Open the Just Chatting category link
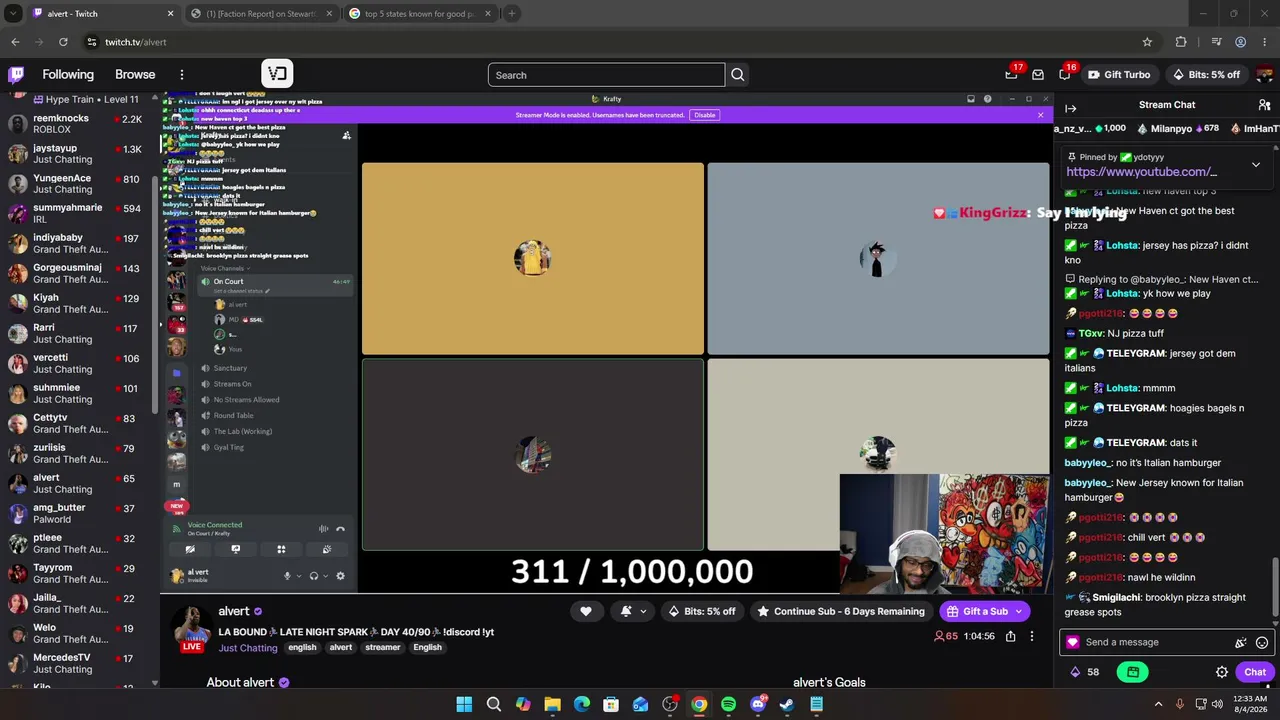1280x720 pixels. pos(248,648)
